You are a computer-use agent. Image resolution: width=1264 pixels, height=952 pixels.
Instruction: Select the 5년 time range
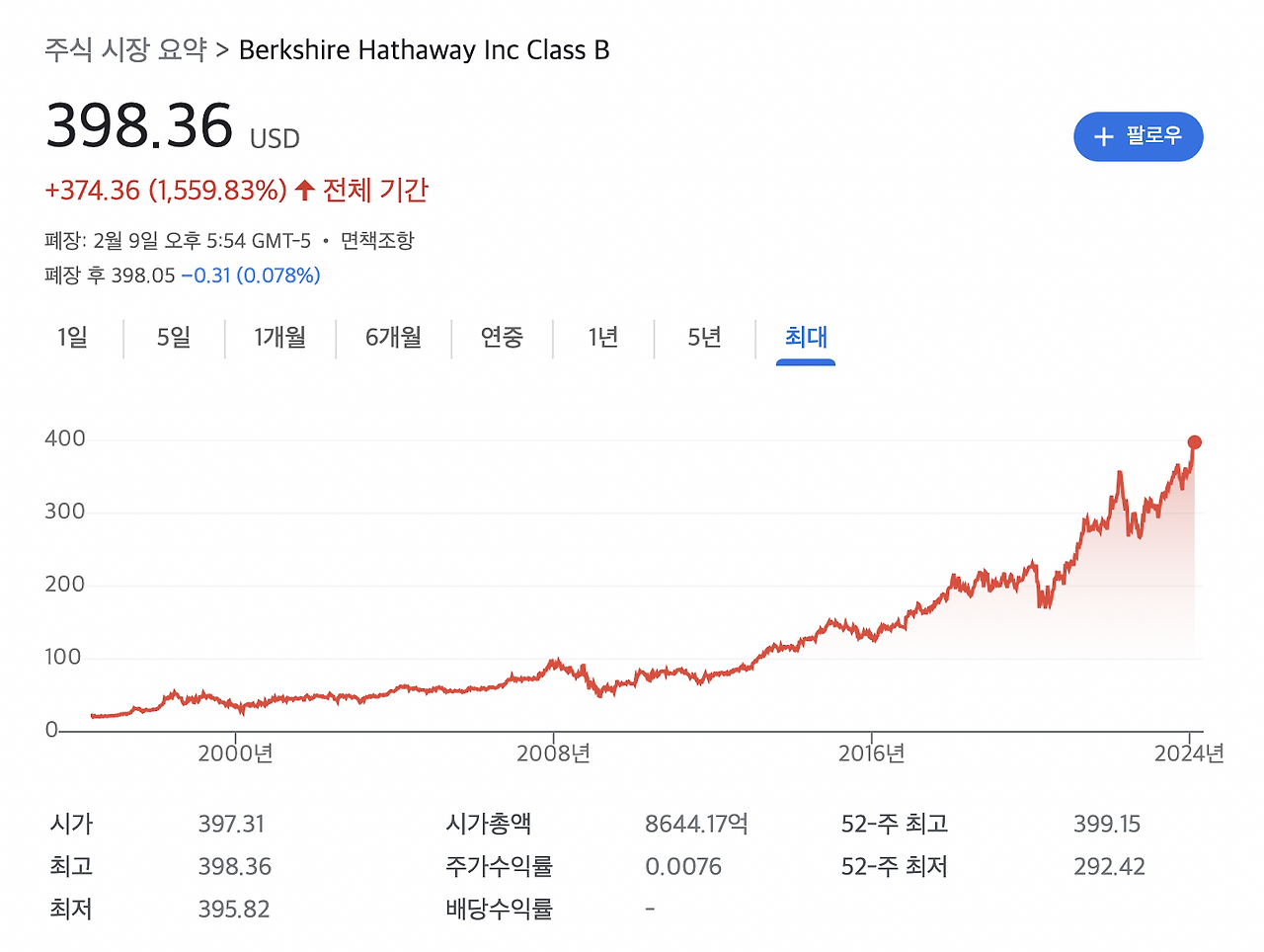703,338
